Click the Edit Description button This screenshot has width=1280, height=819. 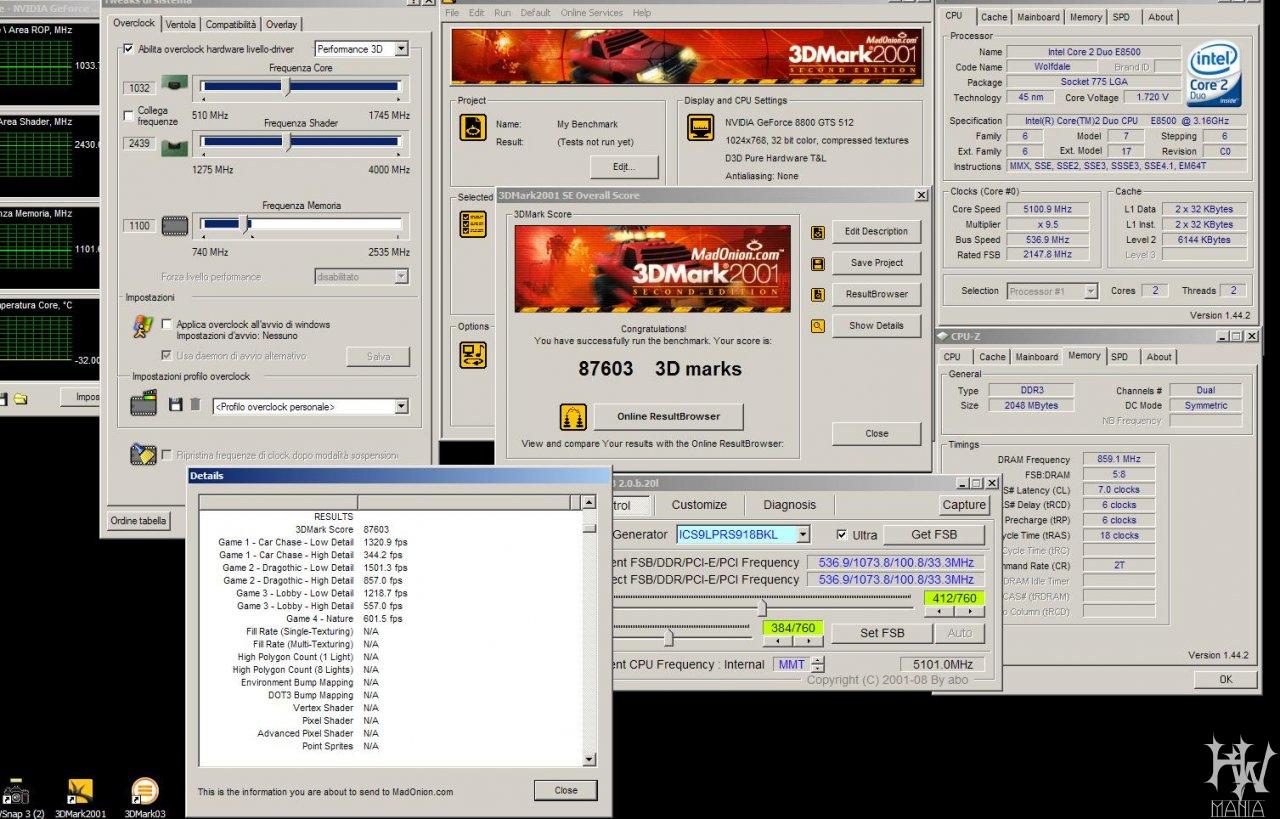click(x=876, y=231)
